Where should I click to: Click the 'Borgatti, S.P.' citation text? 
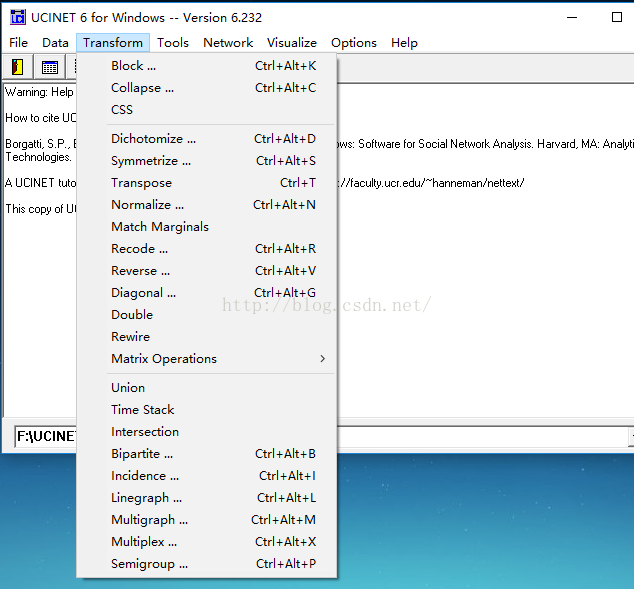click(40, 144)
